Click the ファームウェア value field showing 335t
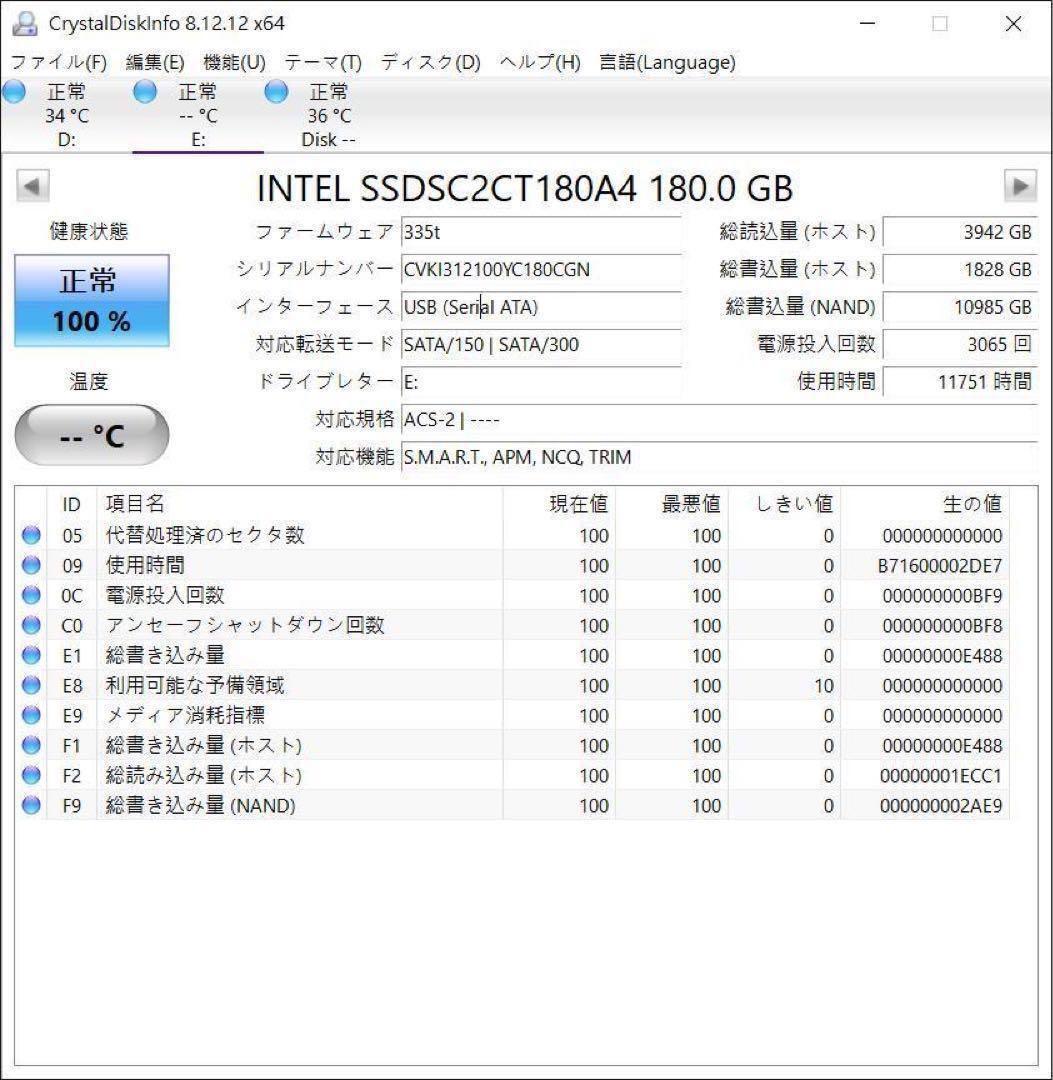 coord(540,231)
